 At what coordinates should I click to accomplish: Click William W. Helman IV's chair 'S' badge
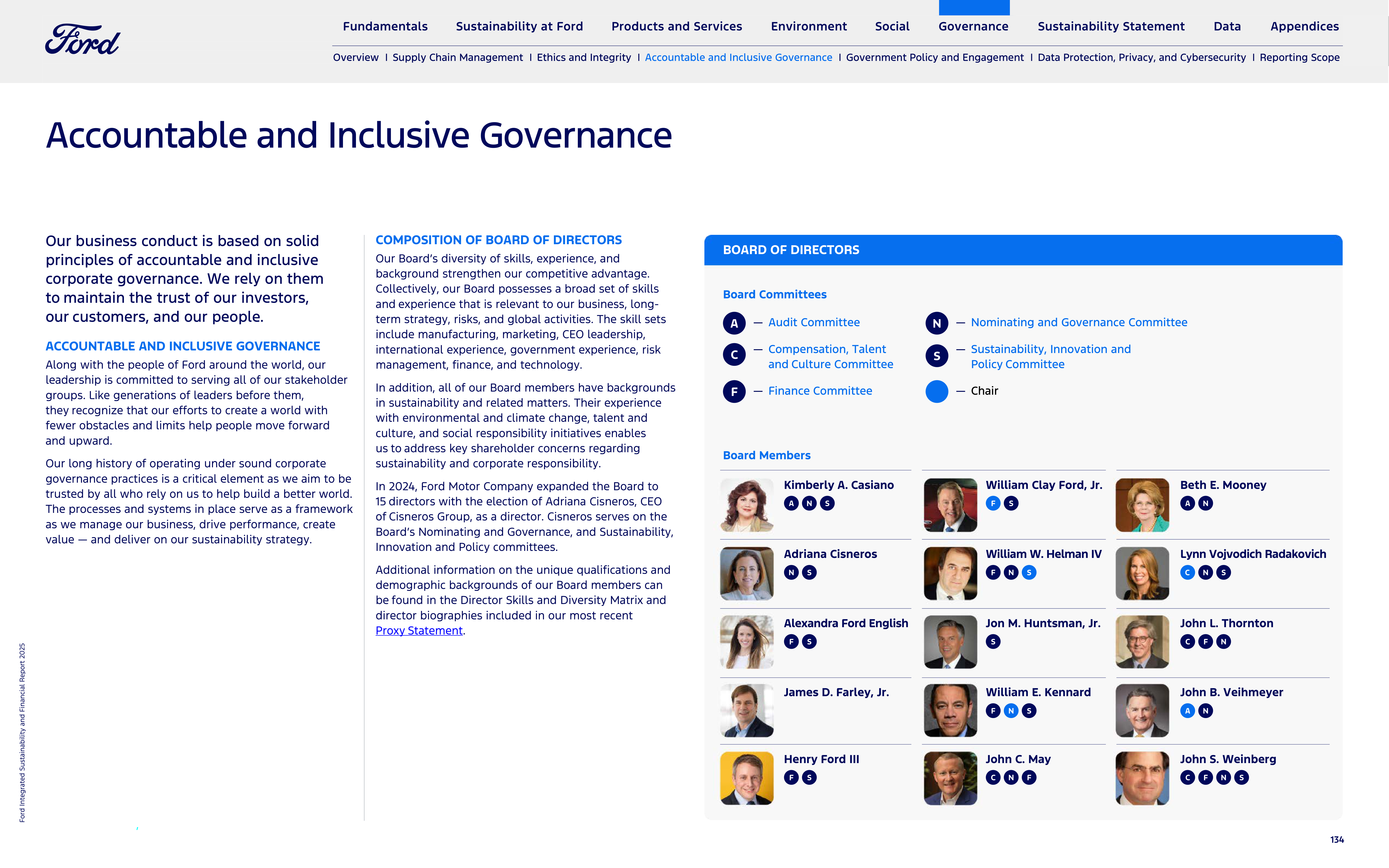tap(1029, 572)
